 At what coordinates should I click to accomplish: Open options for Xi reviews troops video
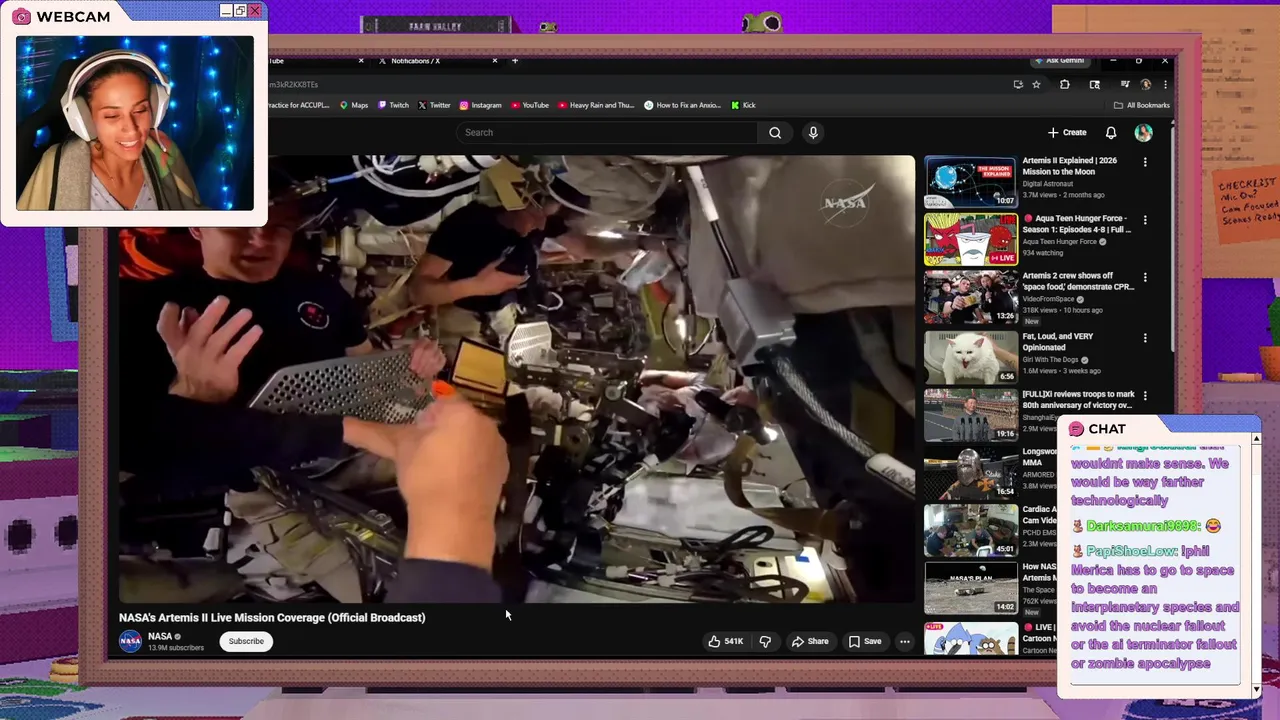click(x=1145, y=396)
